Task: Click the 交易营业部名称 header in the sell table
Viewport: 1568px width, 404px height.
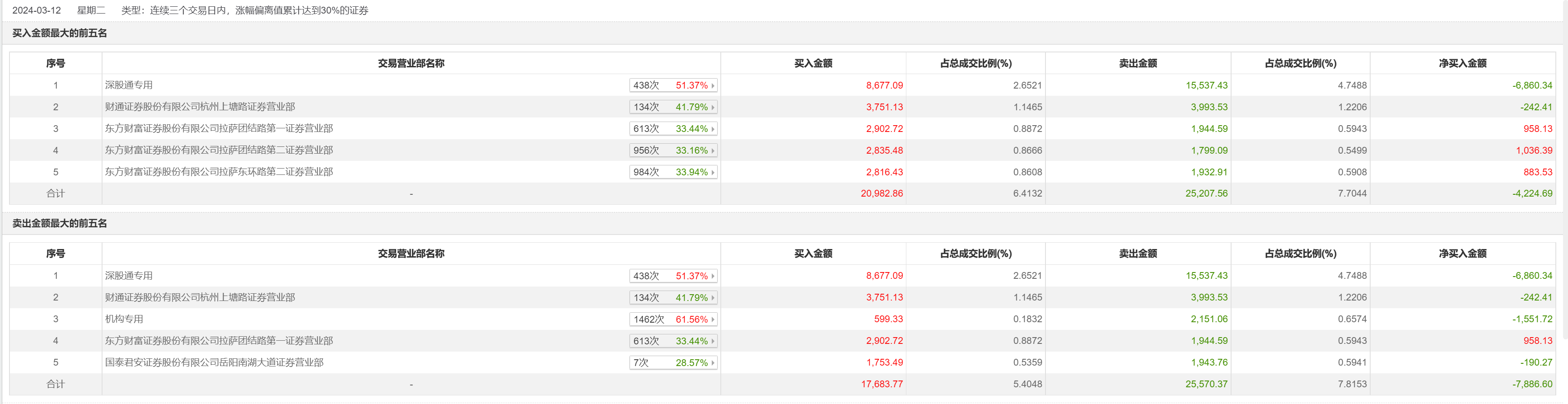Action: click(411, 254)
